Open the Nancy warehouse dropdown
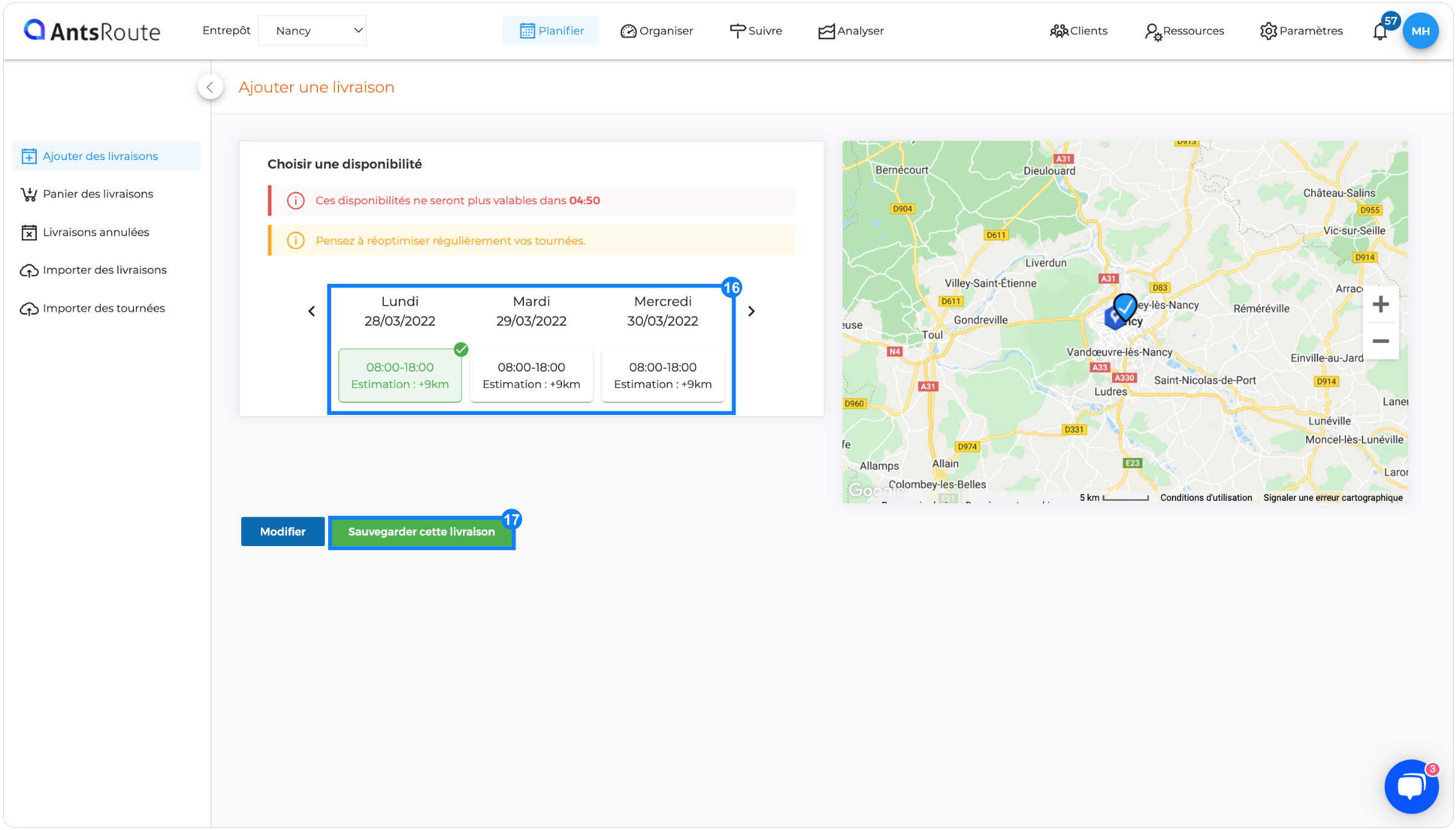 (312, 31)
